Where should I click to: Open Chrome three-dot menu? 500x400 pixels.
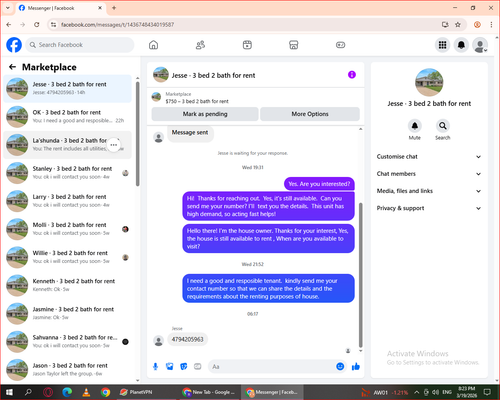[x=491, y=24]
